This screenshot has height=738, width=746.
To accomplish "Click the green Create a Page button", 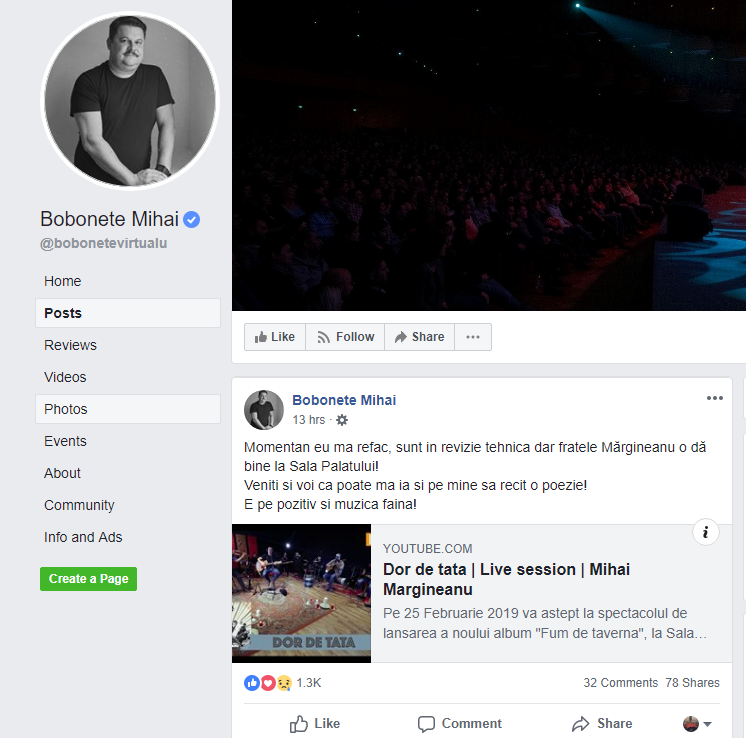I will pyautogui.click(x=88, y=579).
